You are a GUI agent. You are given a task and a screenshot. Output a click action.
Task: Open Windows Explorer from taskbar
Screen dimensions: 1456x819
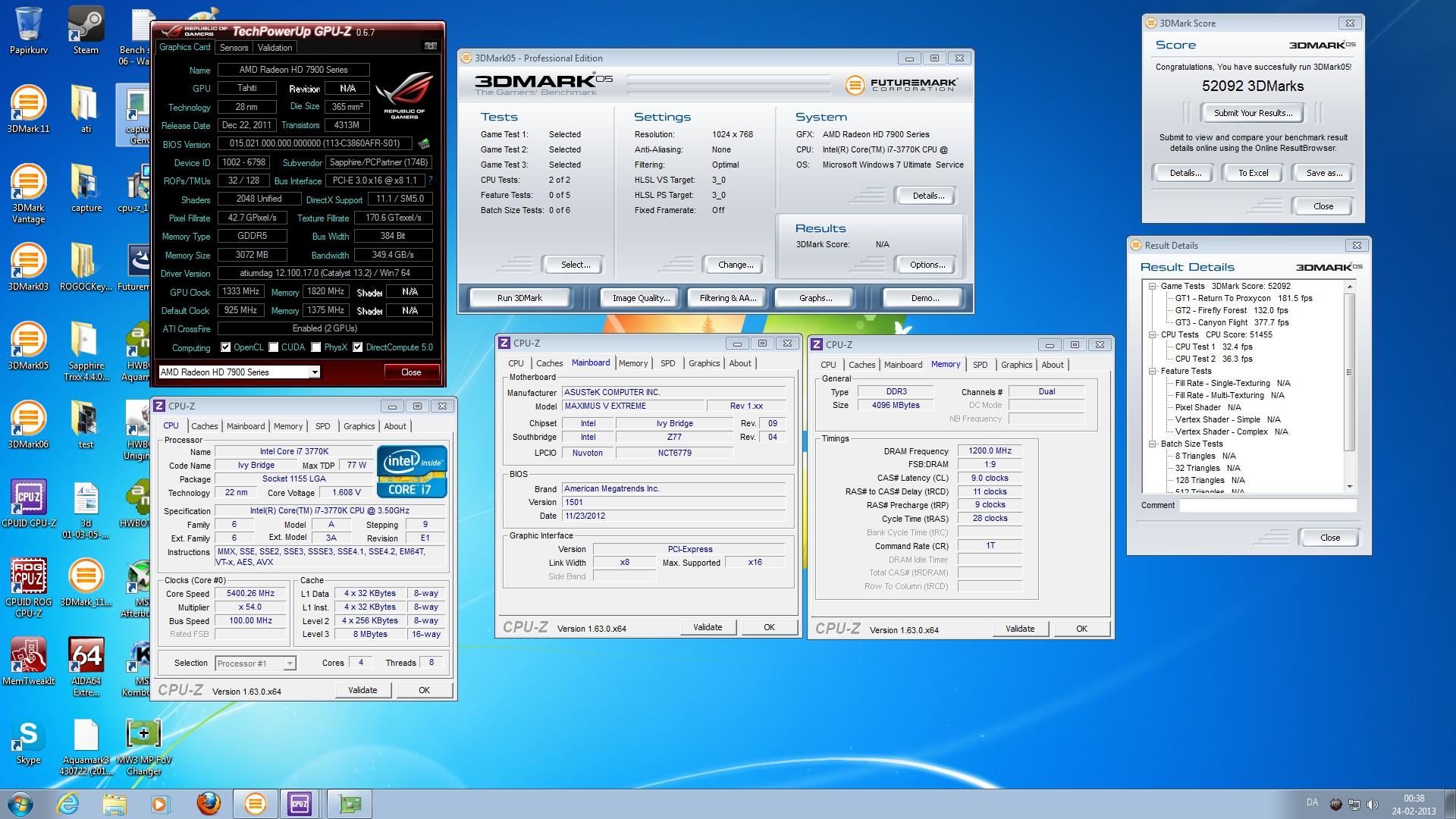click(115, 804)
